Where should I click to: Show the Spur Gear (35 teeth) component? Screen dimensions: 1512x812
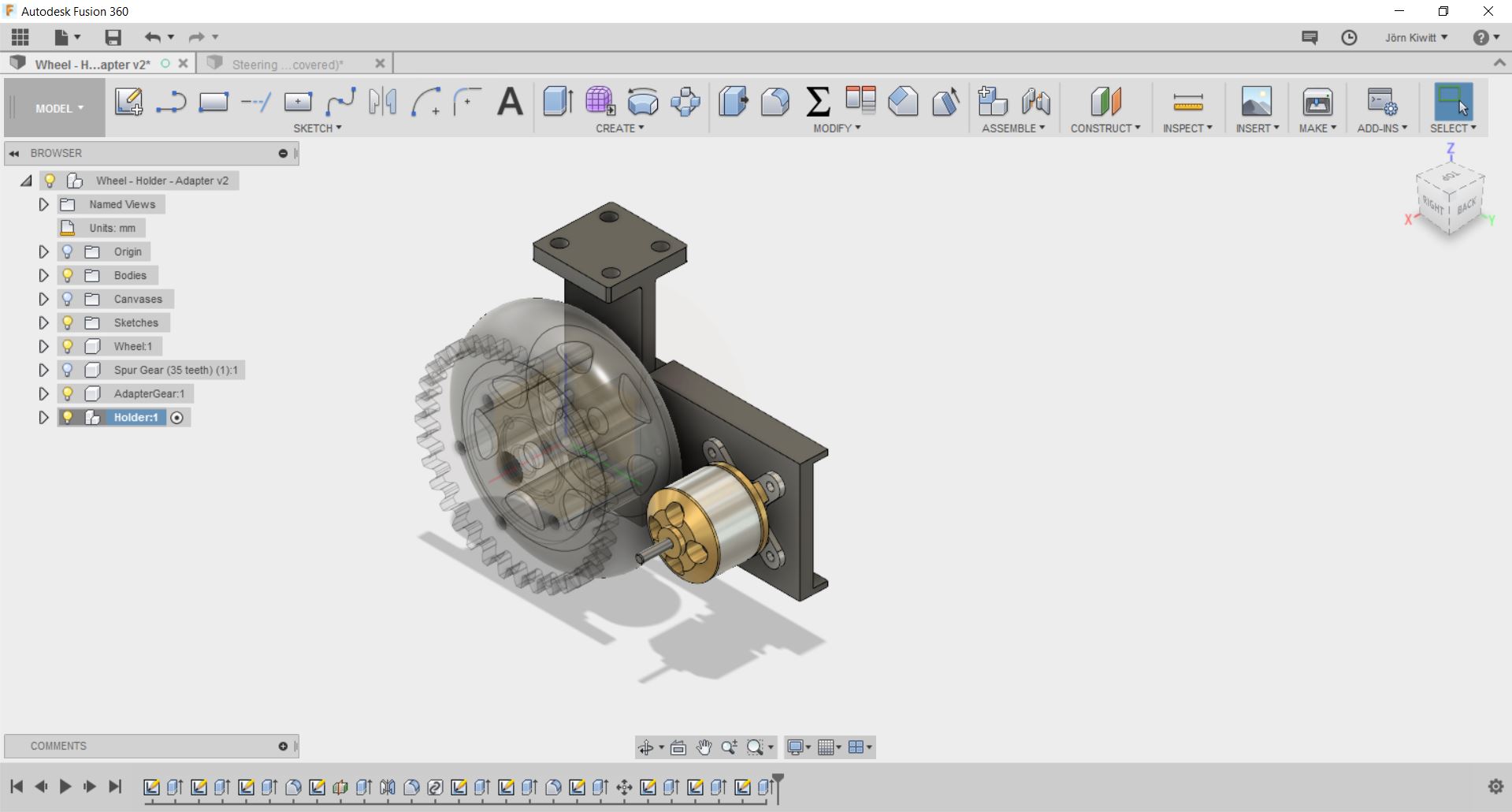68,370
